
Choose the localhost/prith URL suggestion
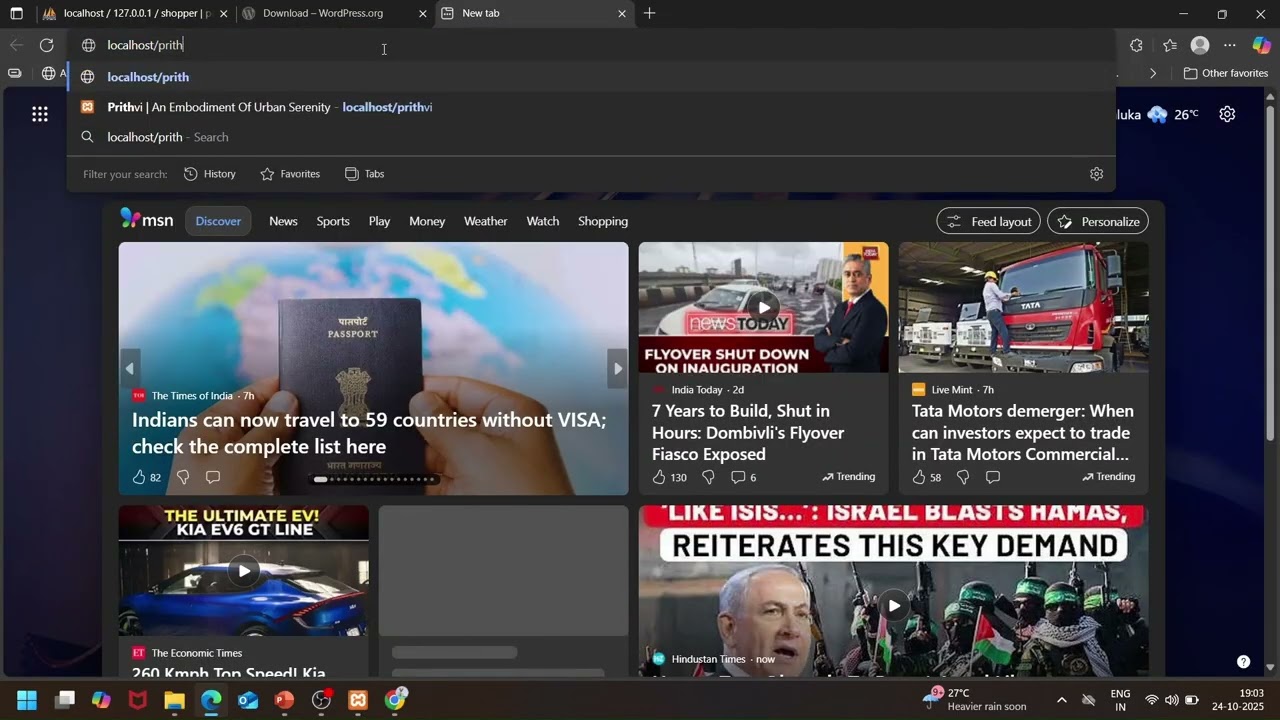590,77
